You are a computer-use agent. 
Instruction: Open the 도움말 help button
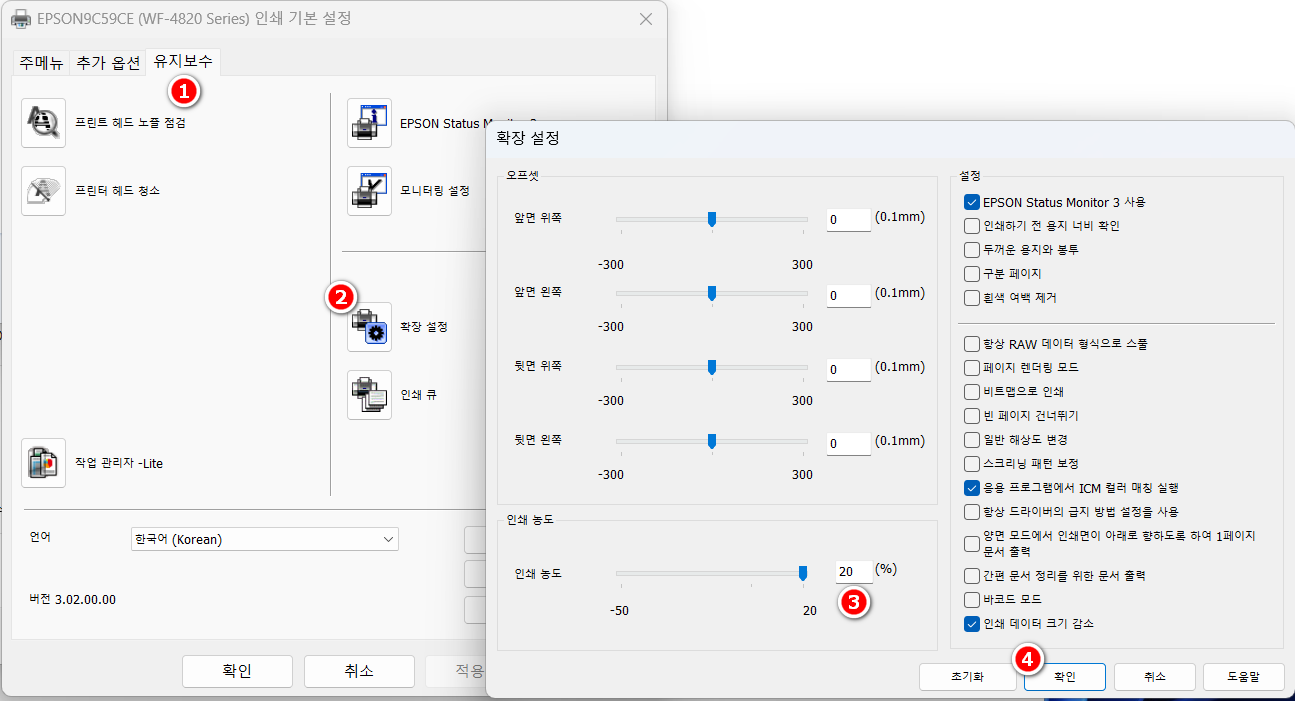click(1243, 676)
